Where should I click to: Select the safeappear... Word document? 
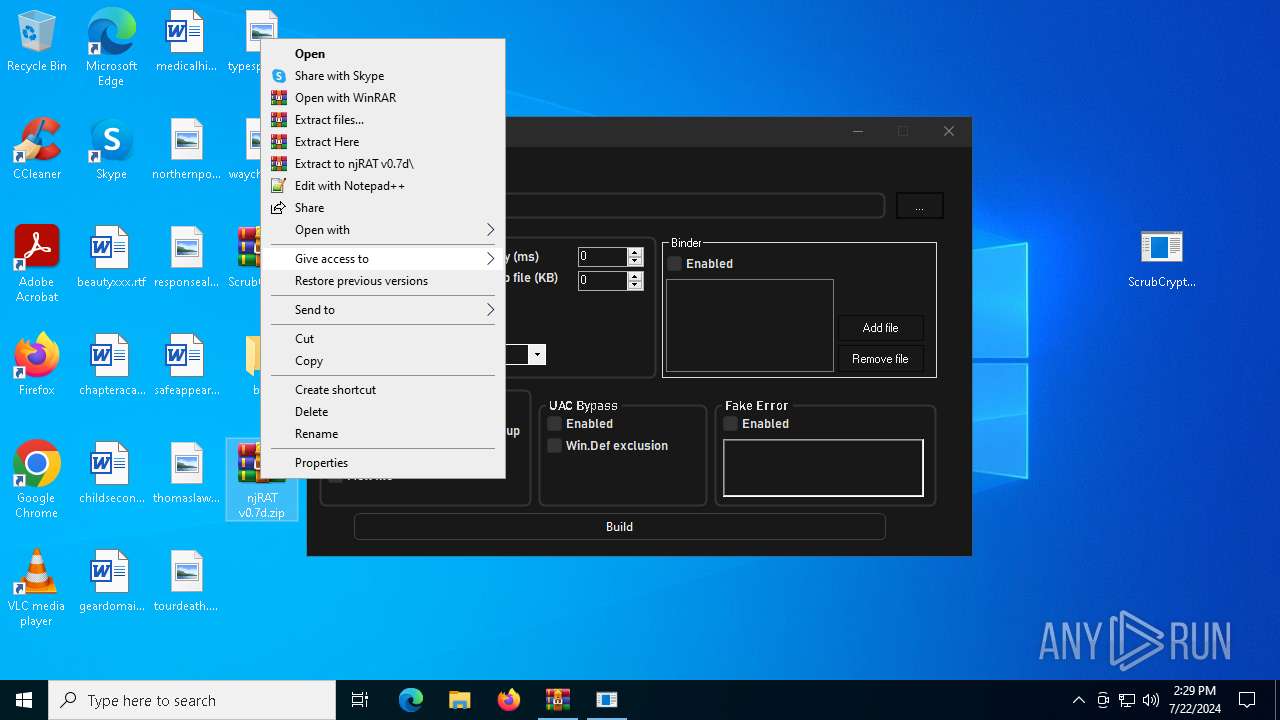pos(186,366)
